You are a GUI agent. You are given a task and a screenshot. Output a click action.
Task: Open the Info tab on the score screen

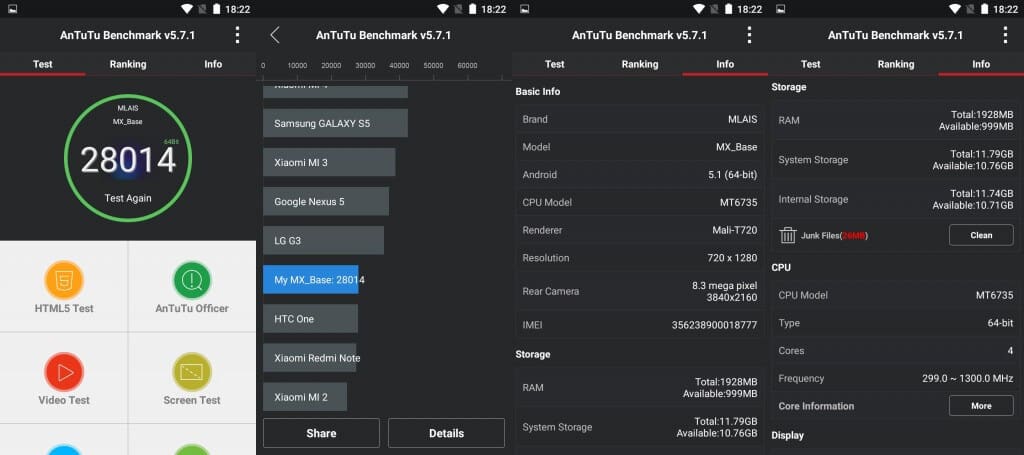(213, 64)
